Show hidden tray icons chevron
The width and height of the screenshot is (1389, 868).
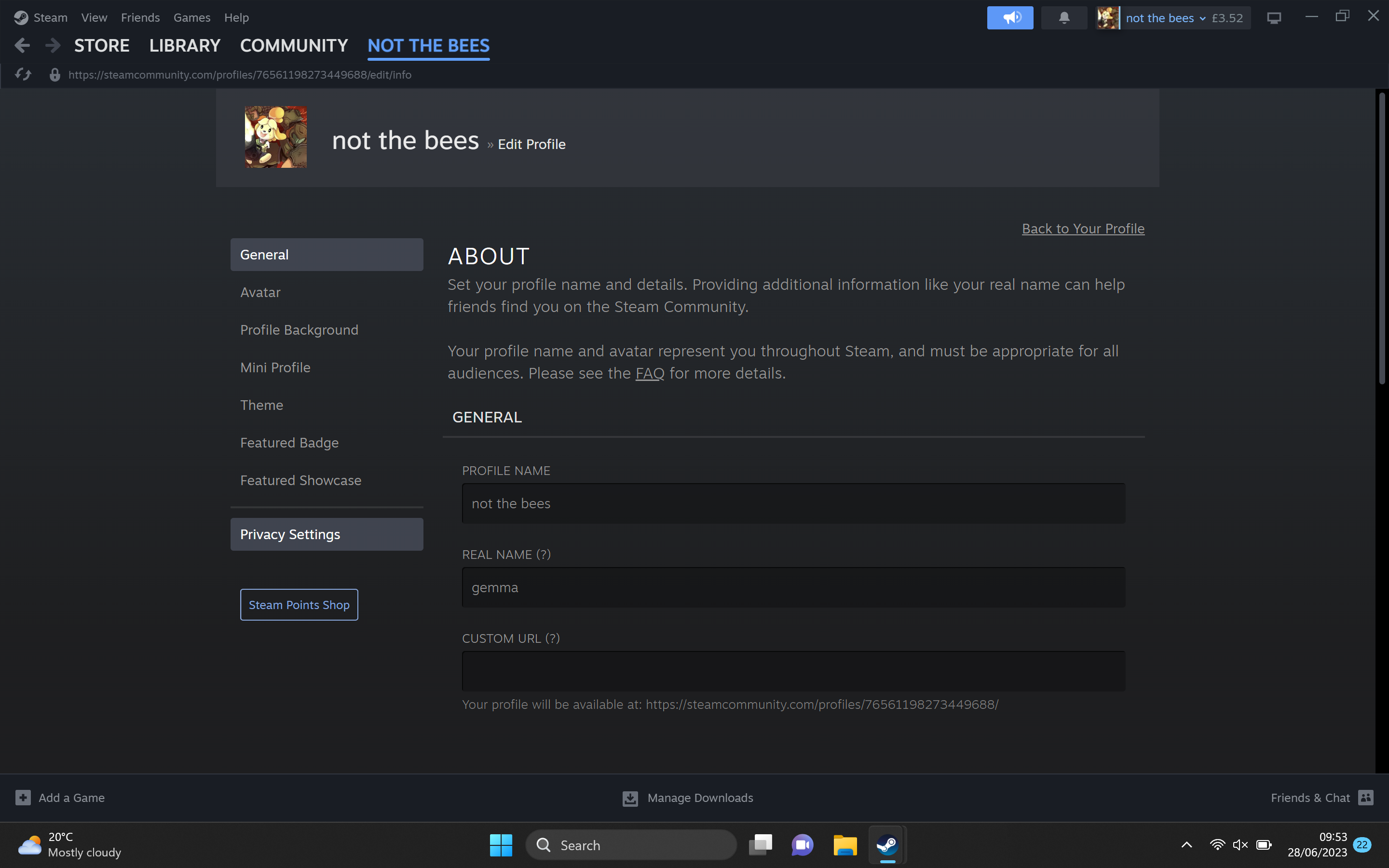pyautogui.click(x=1186, y=845)
